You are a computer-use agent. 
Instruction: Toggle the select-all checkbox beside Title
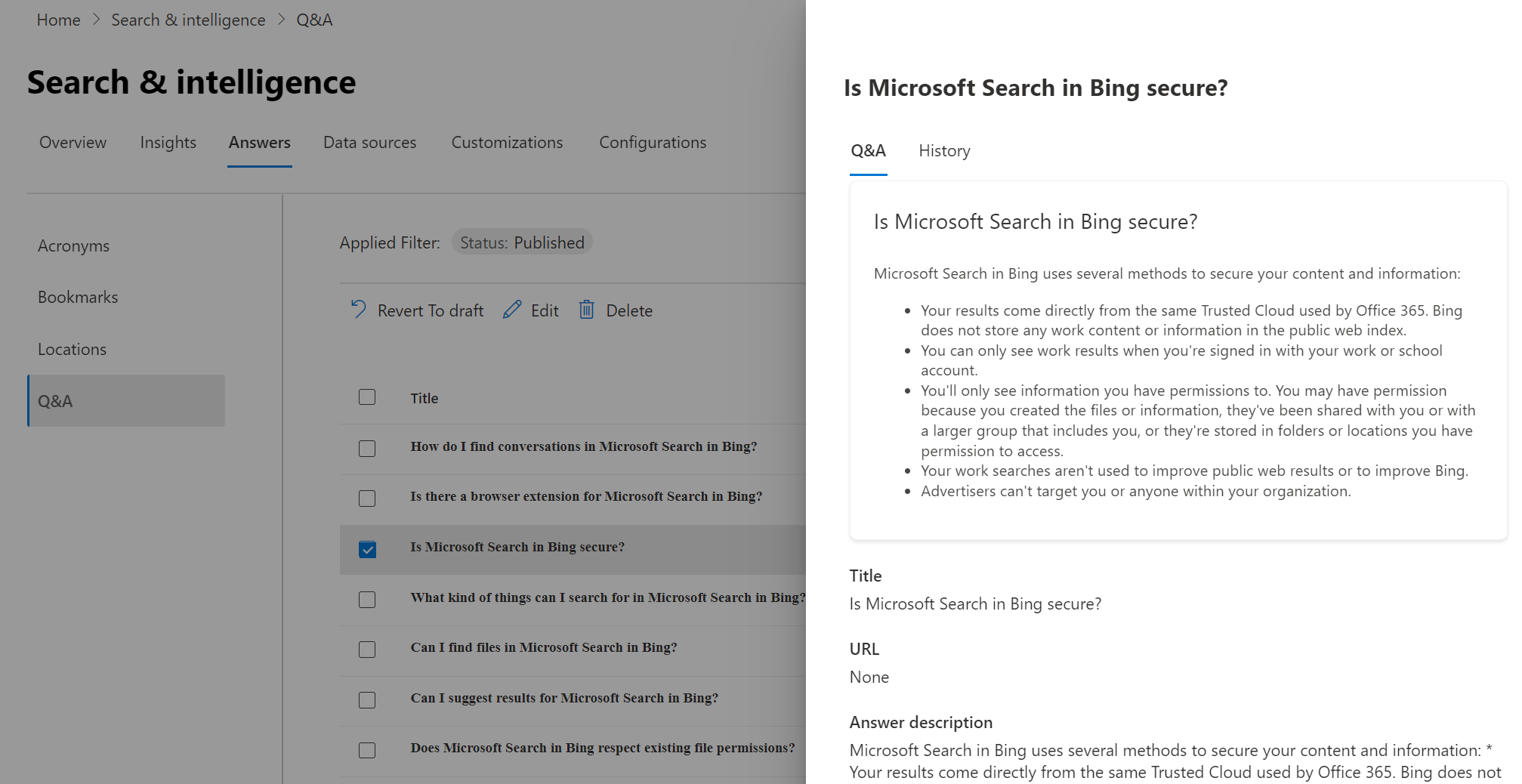point(367,397)
